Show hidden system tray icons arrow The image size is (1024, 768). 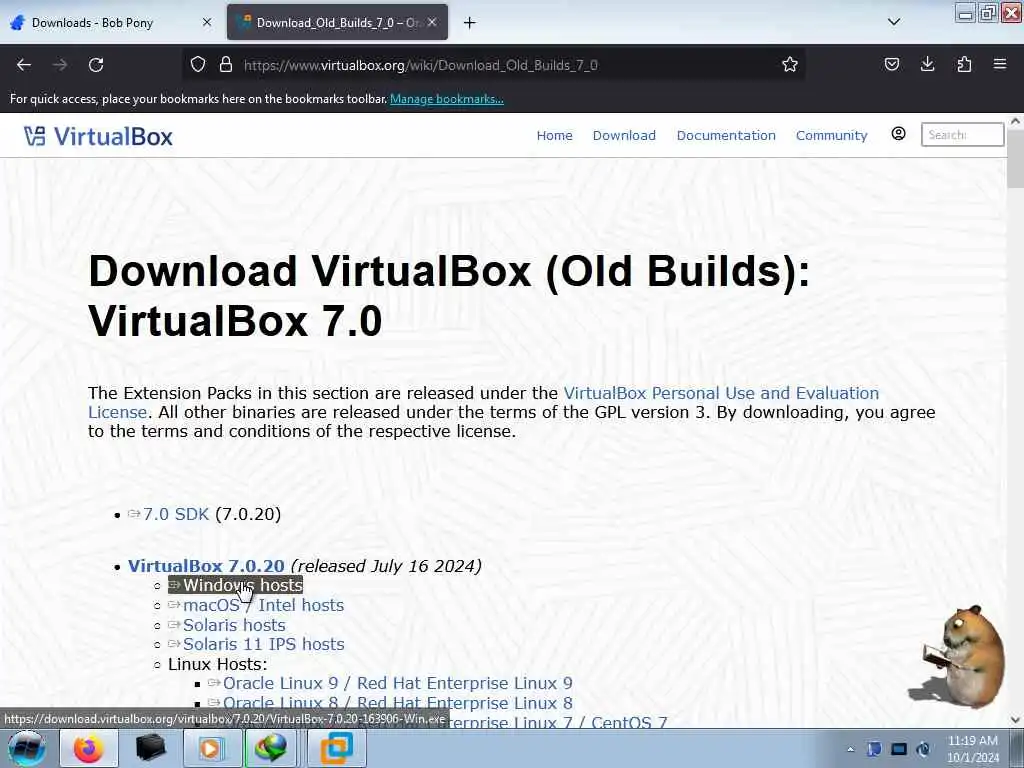(850, 749)
